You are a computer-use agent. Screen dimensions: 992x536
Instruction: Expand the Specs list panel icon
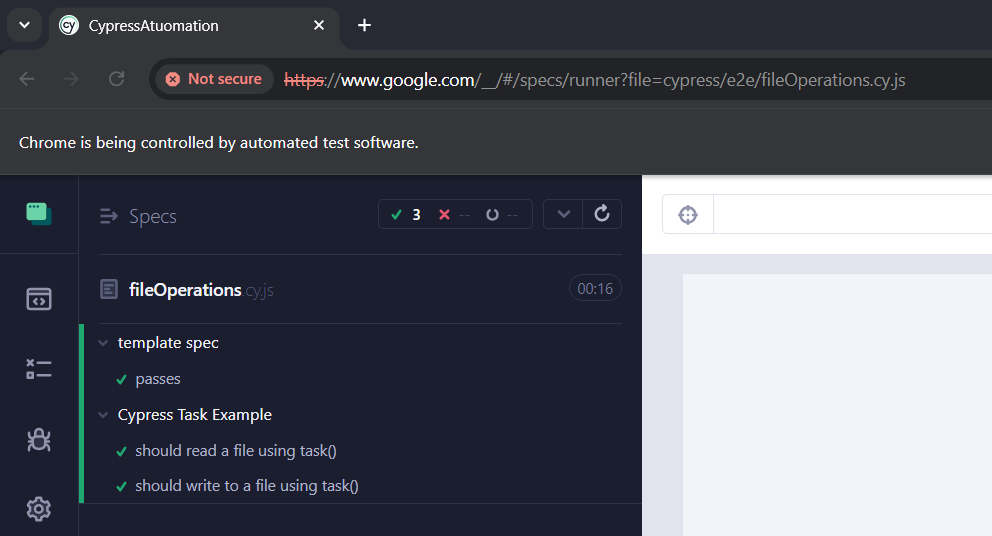pos(109,216)
